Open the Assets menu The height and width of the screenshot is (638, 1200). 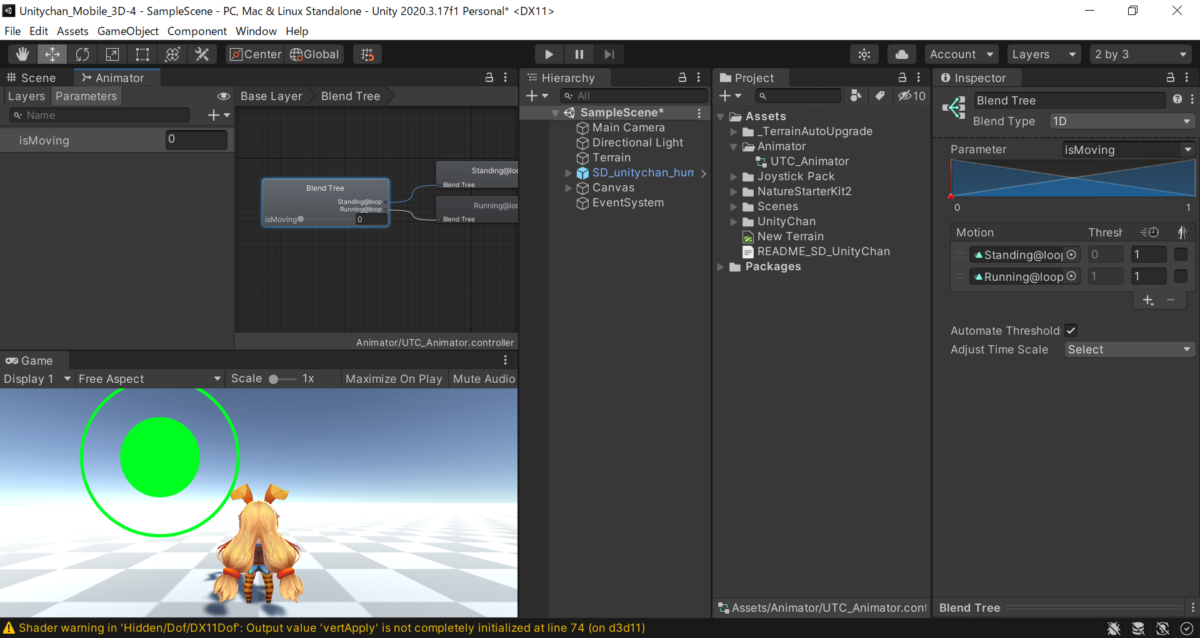point(73,31)
